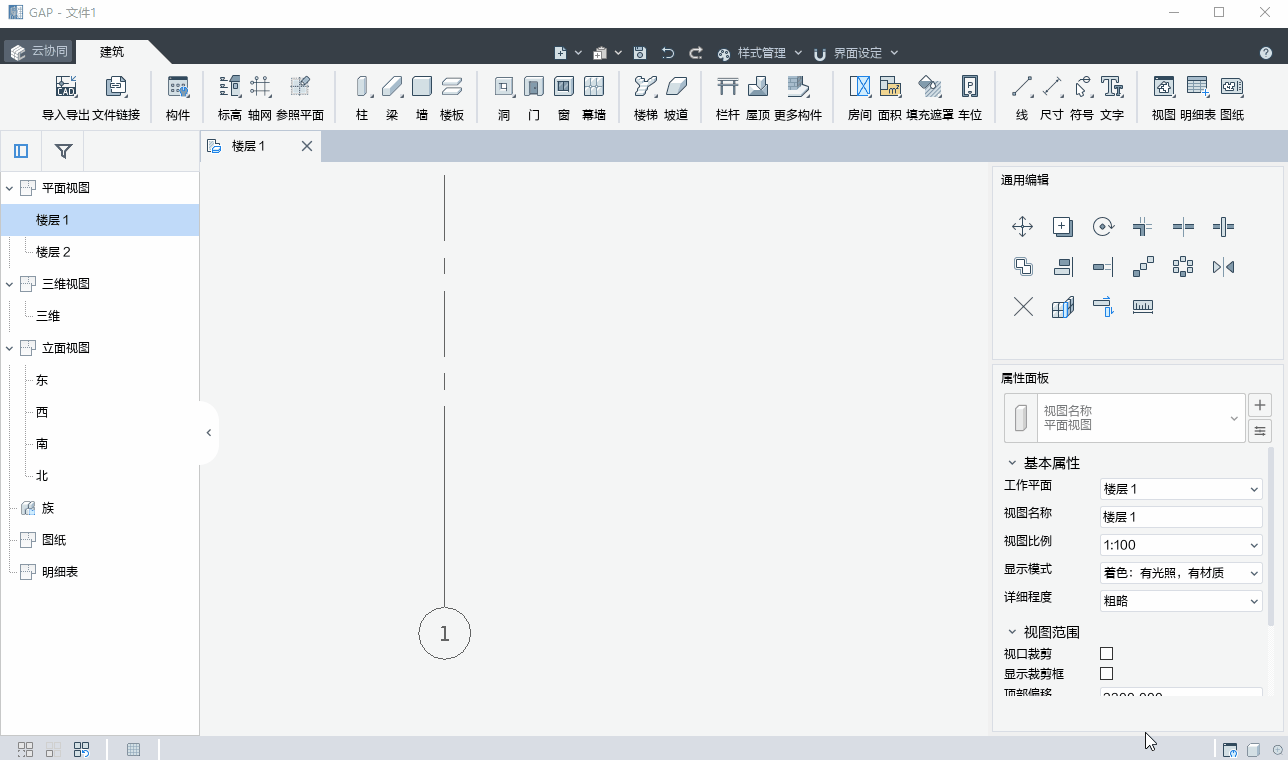Click the circular array tool in 通用编辑
This screenshot has height=760, width=1288.
point(1183,267)
